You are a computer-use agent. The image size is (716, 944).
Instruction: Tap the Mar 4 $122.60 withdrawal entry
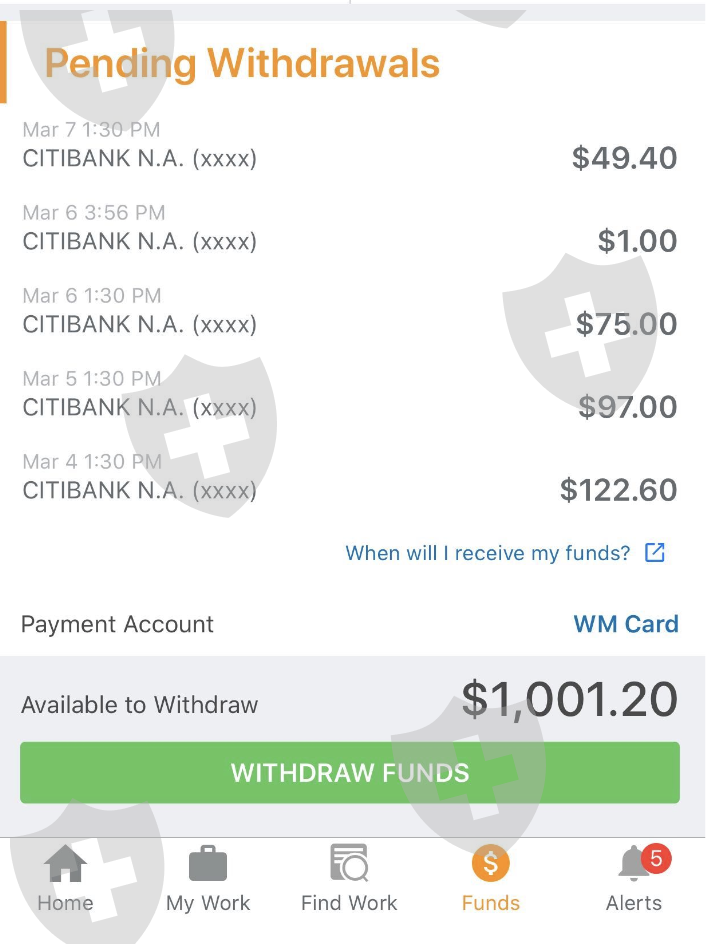(350, 478)
